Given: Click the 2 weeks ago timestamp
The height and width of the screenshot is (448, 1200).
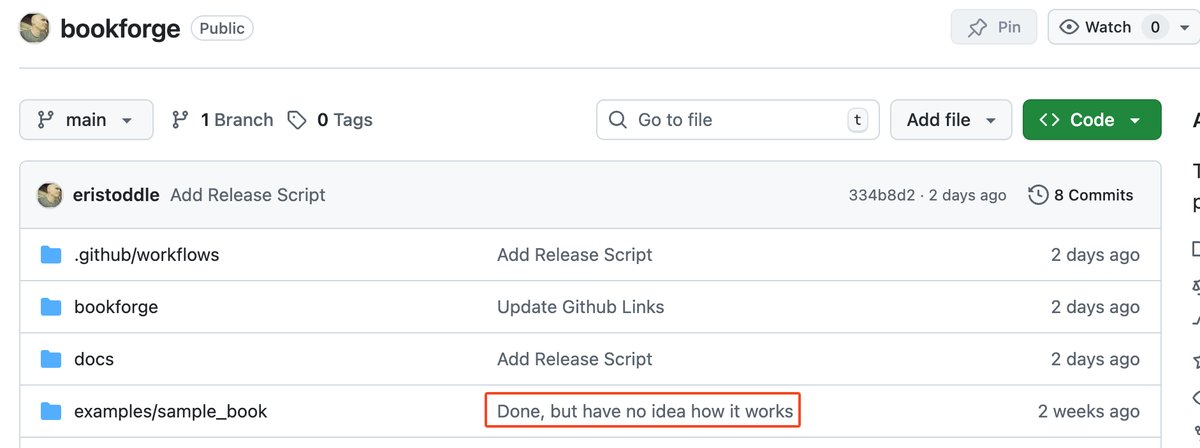Looking at the screenshot, I should (1089, 411).
